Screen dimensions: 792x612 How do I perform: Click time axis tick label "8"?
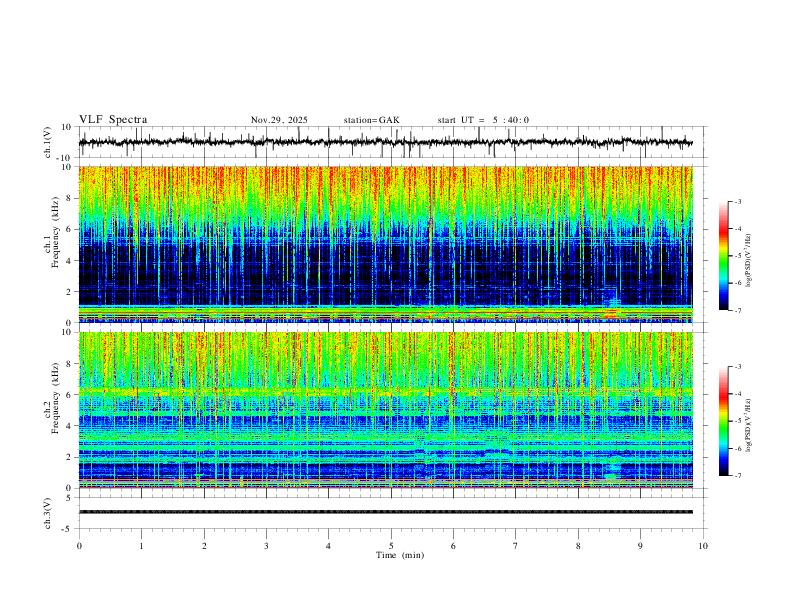578,546
